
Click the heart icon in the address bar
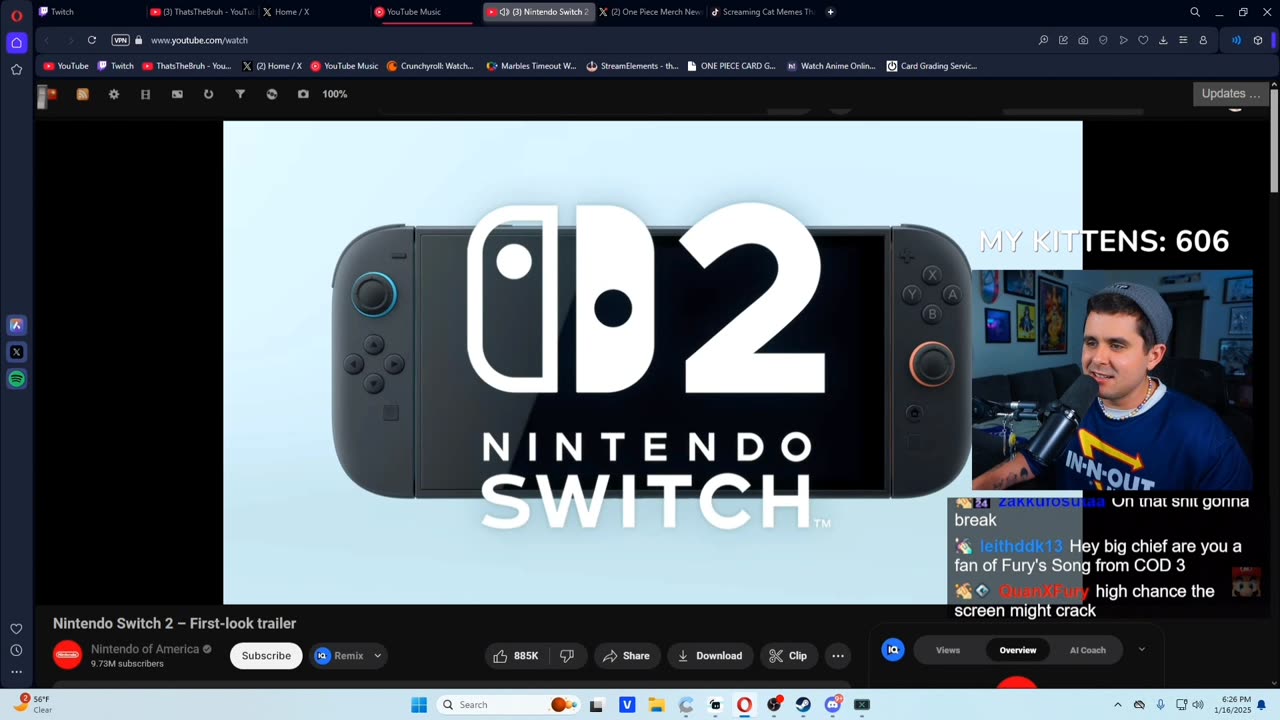(1143, 40)
